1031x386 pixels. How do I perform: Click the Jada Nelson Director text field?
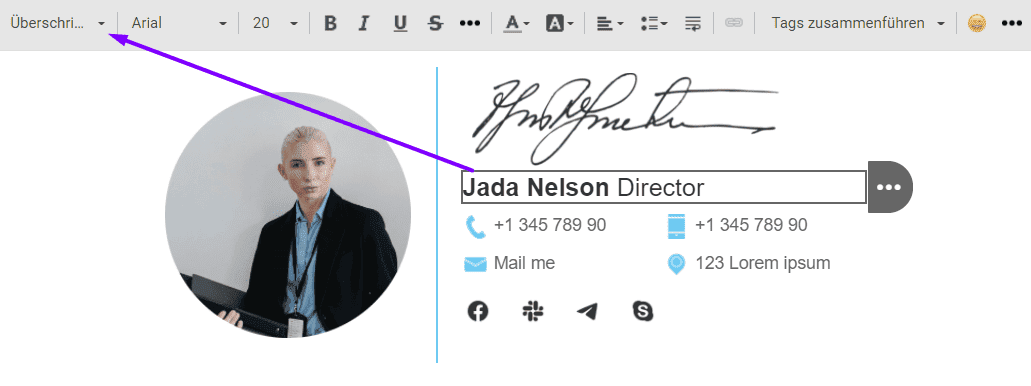pos(663,187)
